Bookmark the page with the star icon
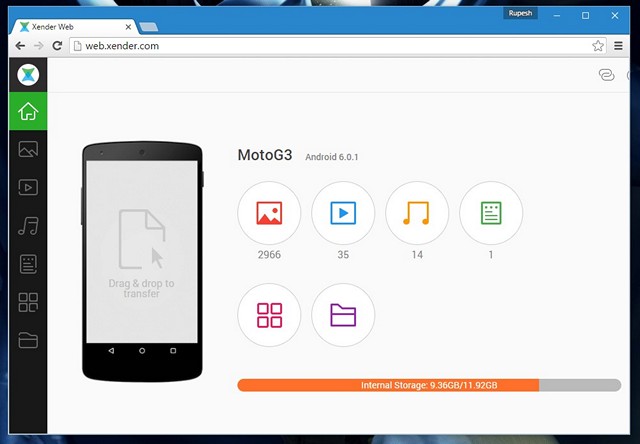This screenshot has width=640, height=444. pos(598,46)
